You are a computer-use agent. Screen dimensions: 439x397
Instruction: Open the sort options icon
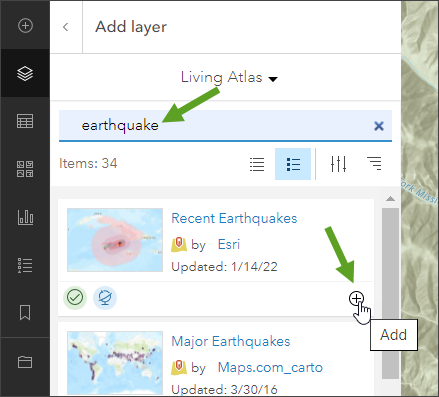pyautogui.click(x=374, y=164)
